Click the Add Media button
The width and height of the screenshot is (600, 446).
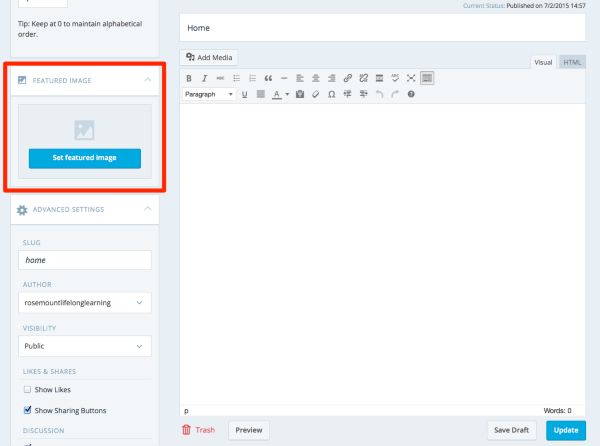pos(209,57)
